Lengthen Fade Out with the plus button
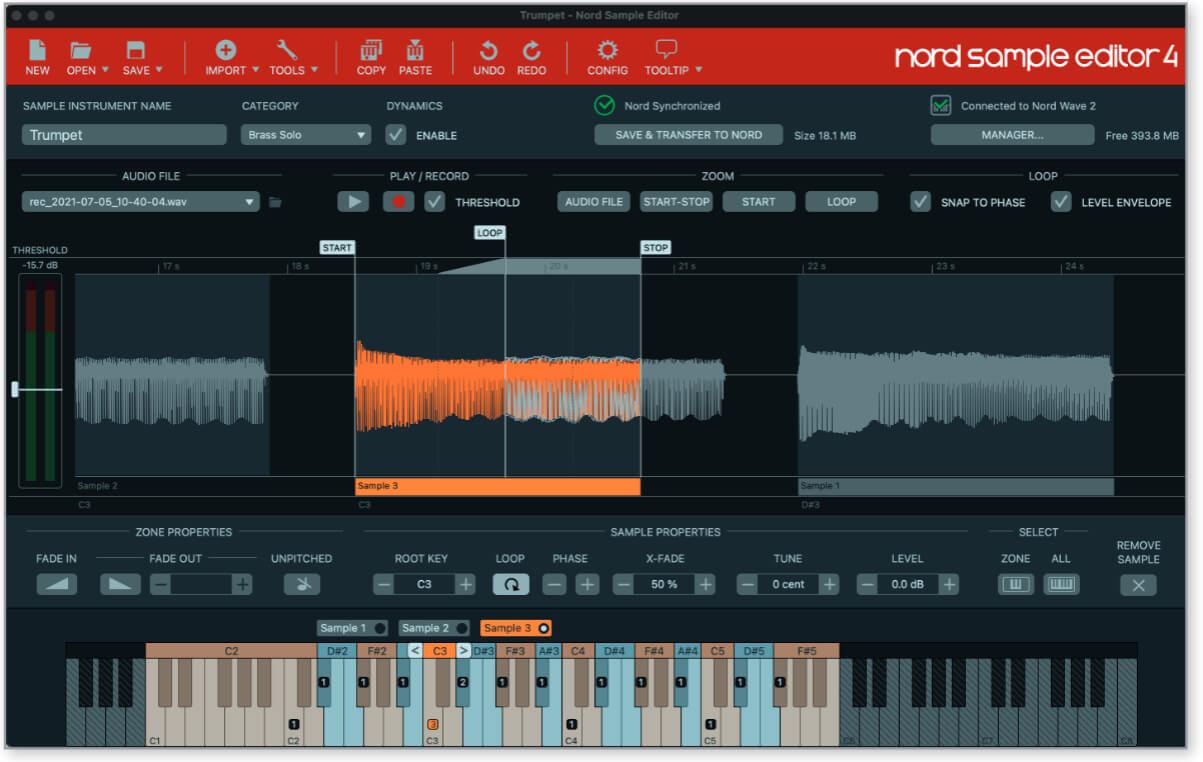 pos(242,585)
